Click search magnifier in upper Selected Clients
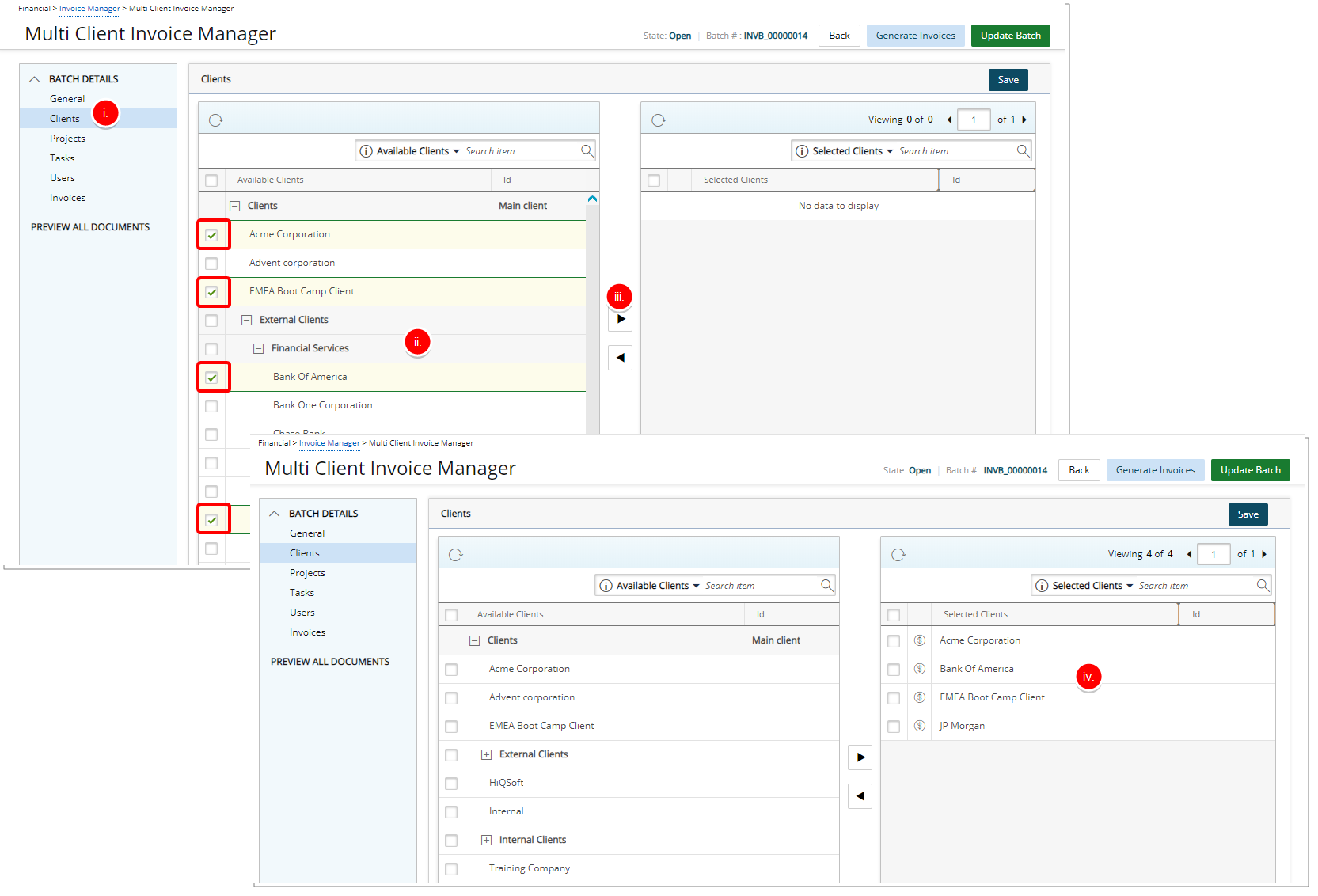Image resolution: width=1318 pixels, height=896 pixels. pyautogui.click(x=1023, y=150)
